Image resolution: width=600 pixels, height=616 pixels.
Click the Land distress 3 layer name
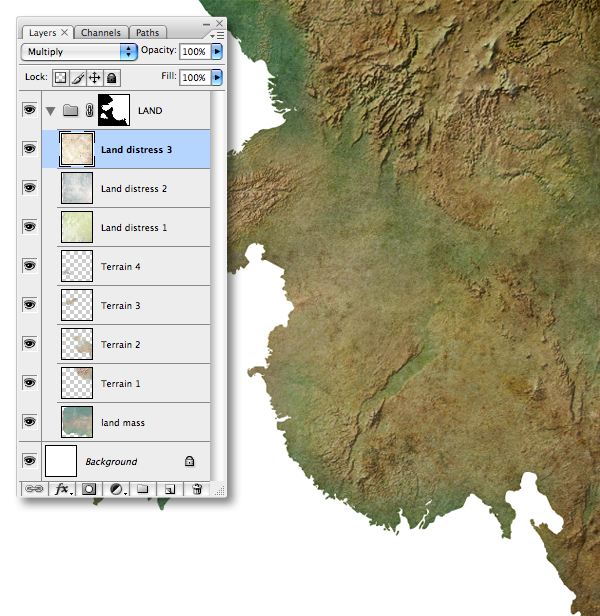click(136, 150)
